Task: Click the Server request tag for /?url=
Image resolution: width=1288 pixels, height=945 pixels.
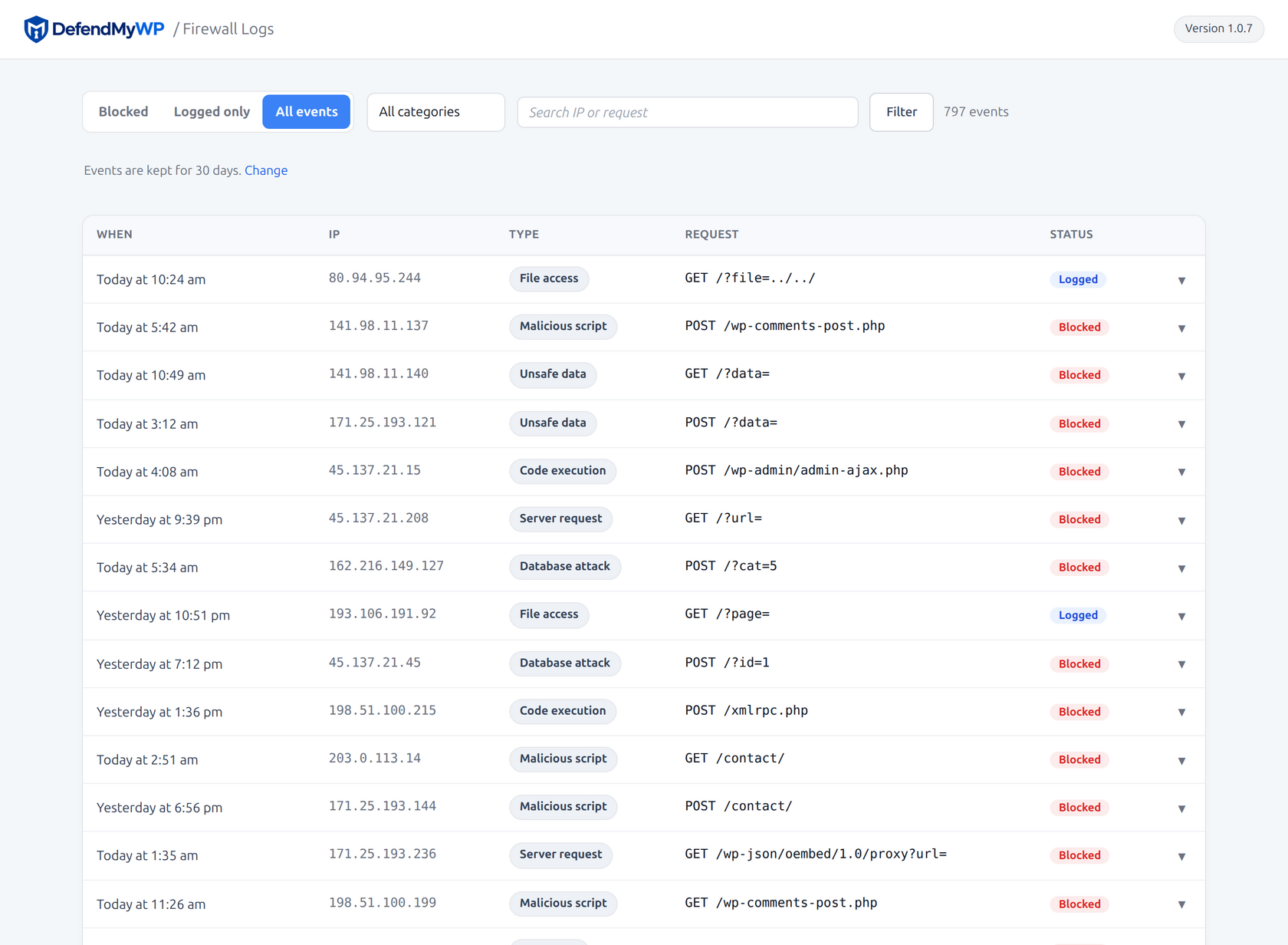Action: (x=560, y=519)
